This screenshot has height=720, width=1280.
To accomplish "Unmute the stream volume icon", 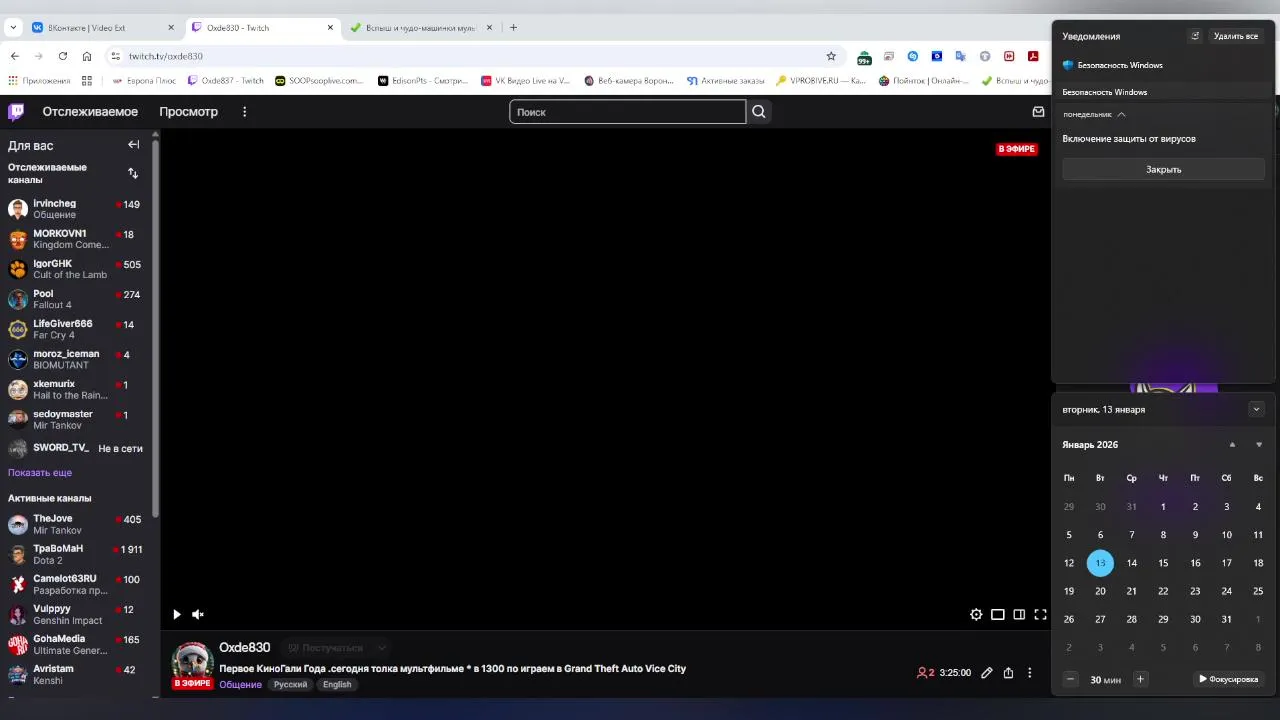I will tap(198, 614).
